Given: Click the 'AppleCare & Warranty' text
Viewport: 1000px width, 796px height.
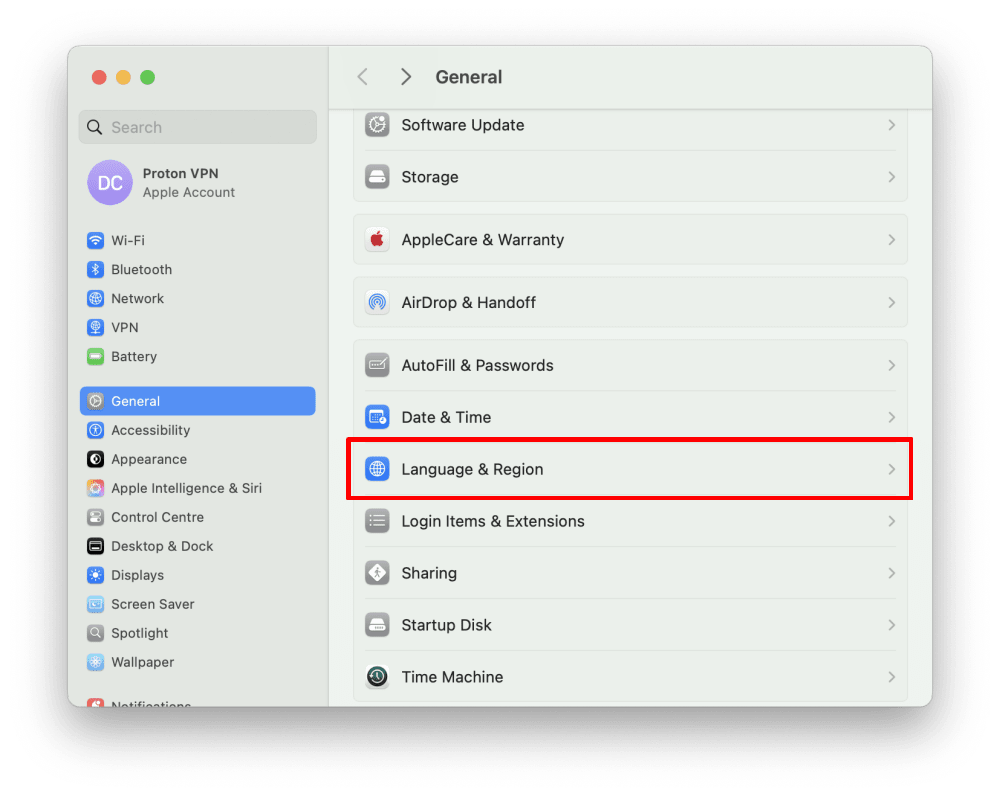Looking at the screenshot, I should [483, 240].
